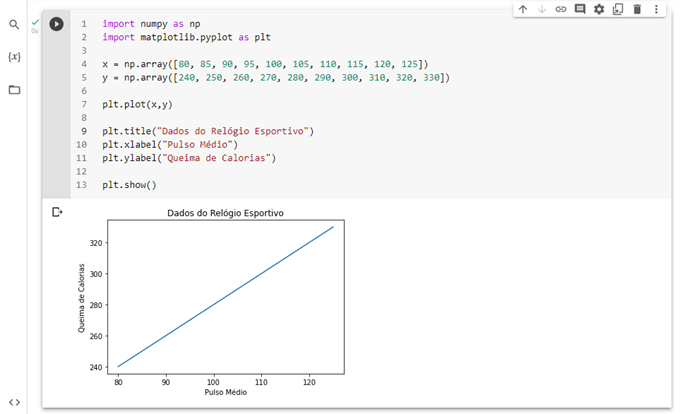Image resolution: width=680 pixels, height=414 pixels.
Task: Open the Files folder panel
Action: coord(14,90)
